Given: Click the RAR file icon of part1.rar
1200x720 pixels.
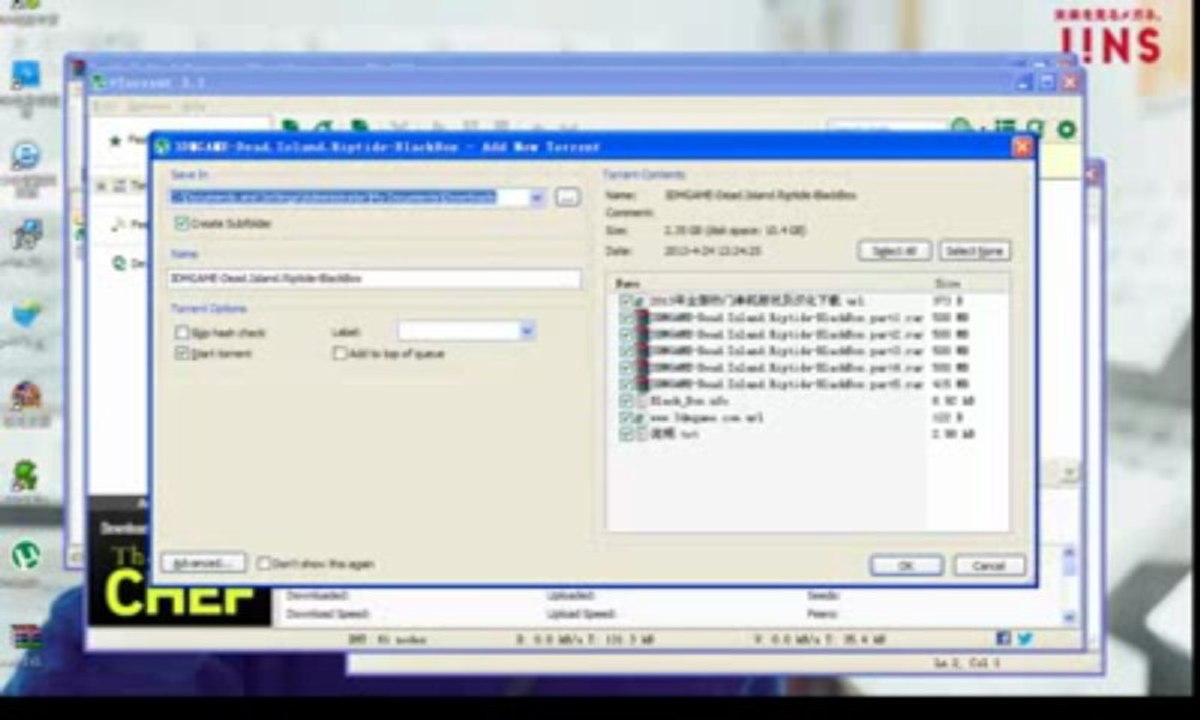Looking at the screenshot, I should (643, 317).
